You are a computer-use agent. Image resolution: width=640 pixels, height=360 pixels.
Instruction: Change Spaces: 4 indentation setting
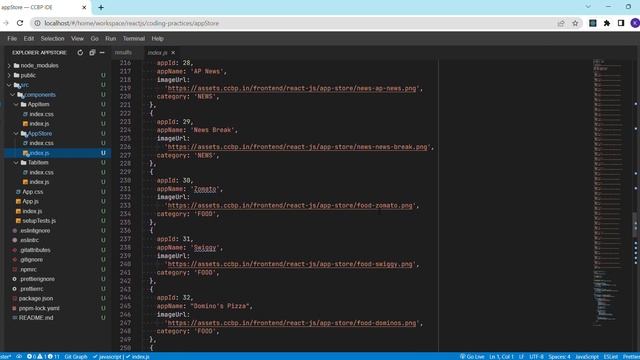[x=559, y=357]
